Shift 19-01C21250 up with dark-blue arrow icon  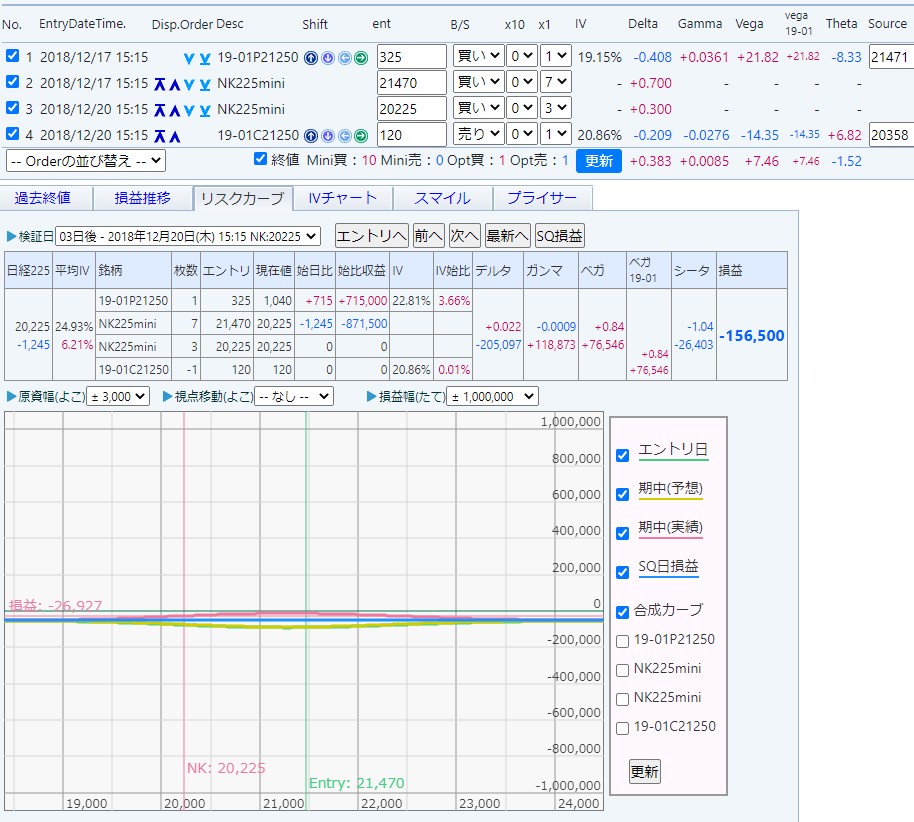(311, 136)
